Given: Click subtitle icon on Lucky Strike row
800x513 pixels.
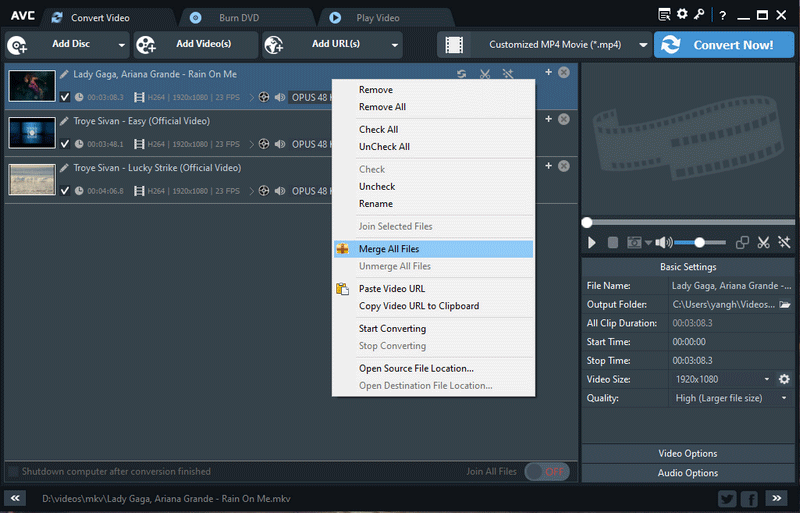Looking at the screenshot, I should coord(264,191).
